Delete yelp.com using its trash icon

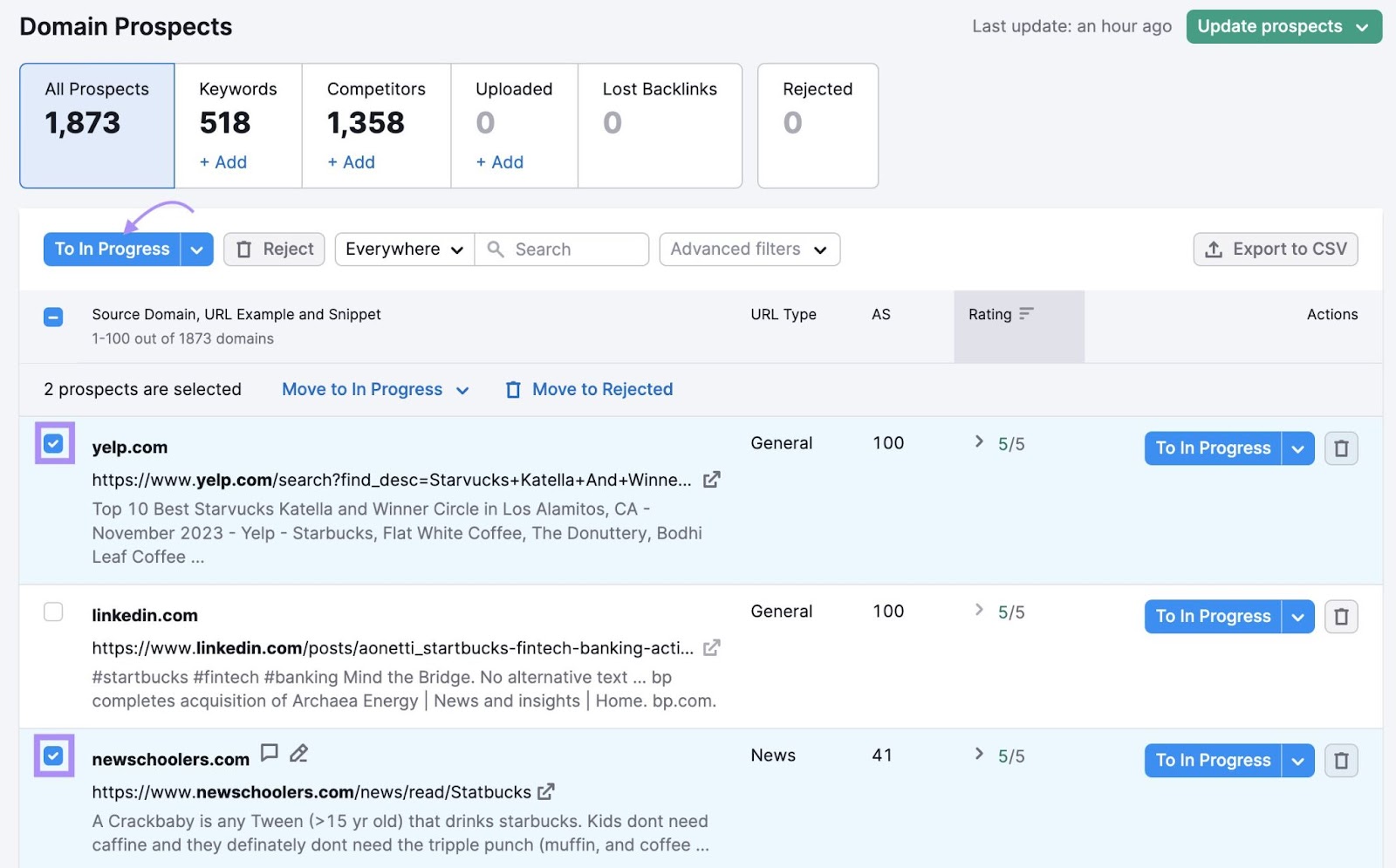[1341, 448]
